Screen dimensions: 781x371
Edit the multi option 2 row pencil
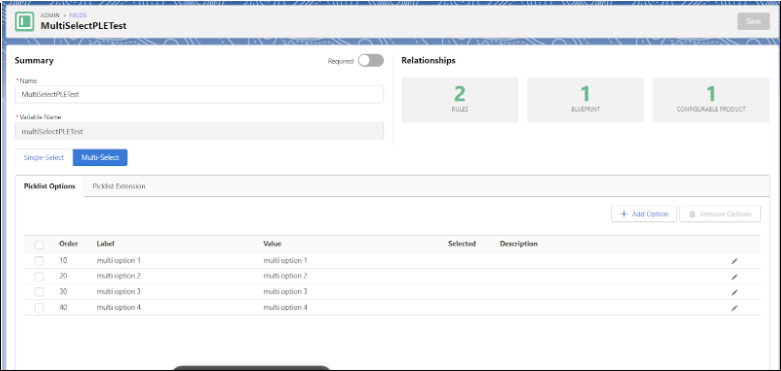[734, 276]
